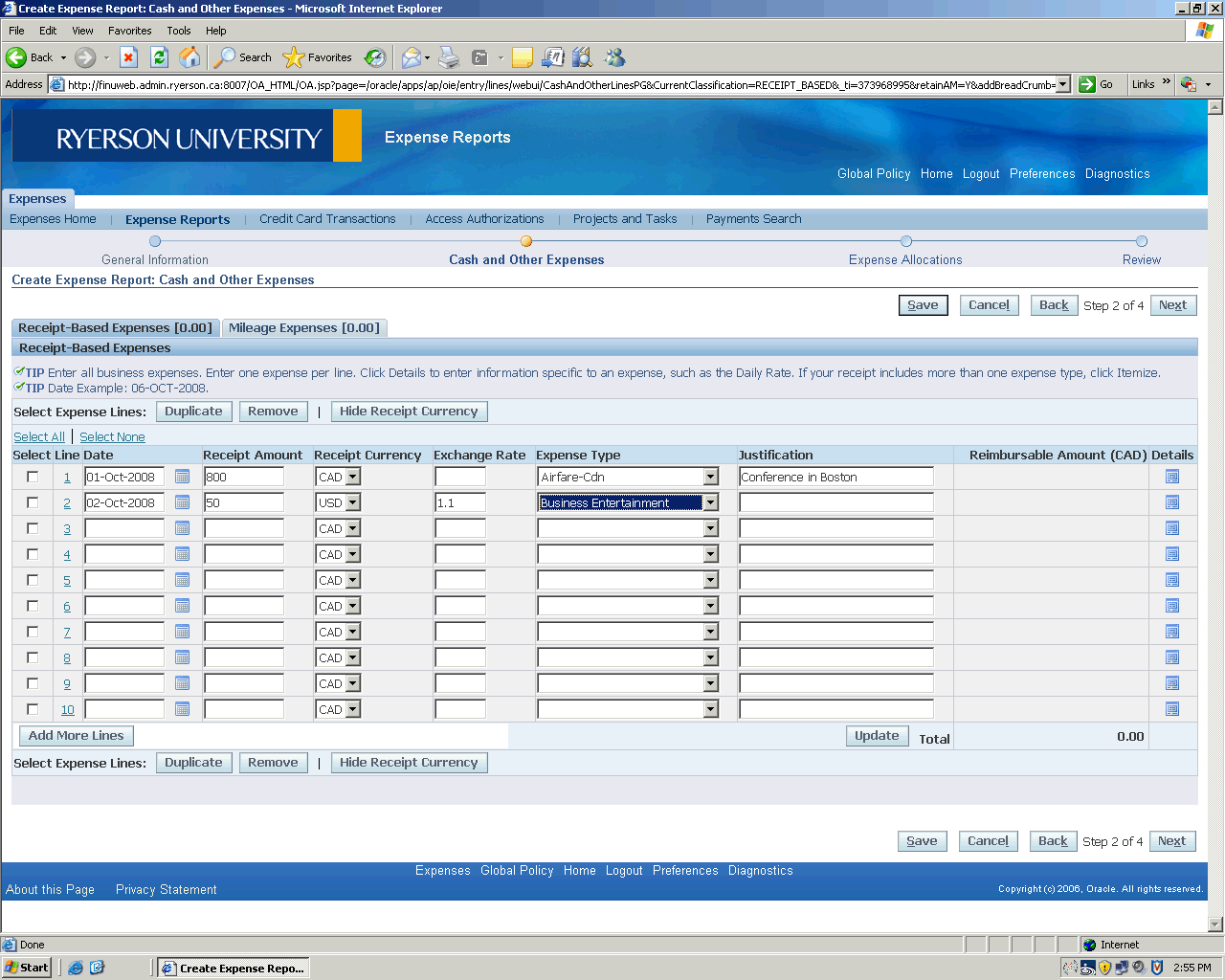Click the Print toolbar icon
Viewport: 1225px width, 980px height.
449,57
